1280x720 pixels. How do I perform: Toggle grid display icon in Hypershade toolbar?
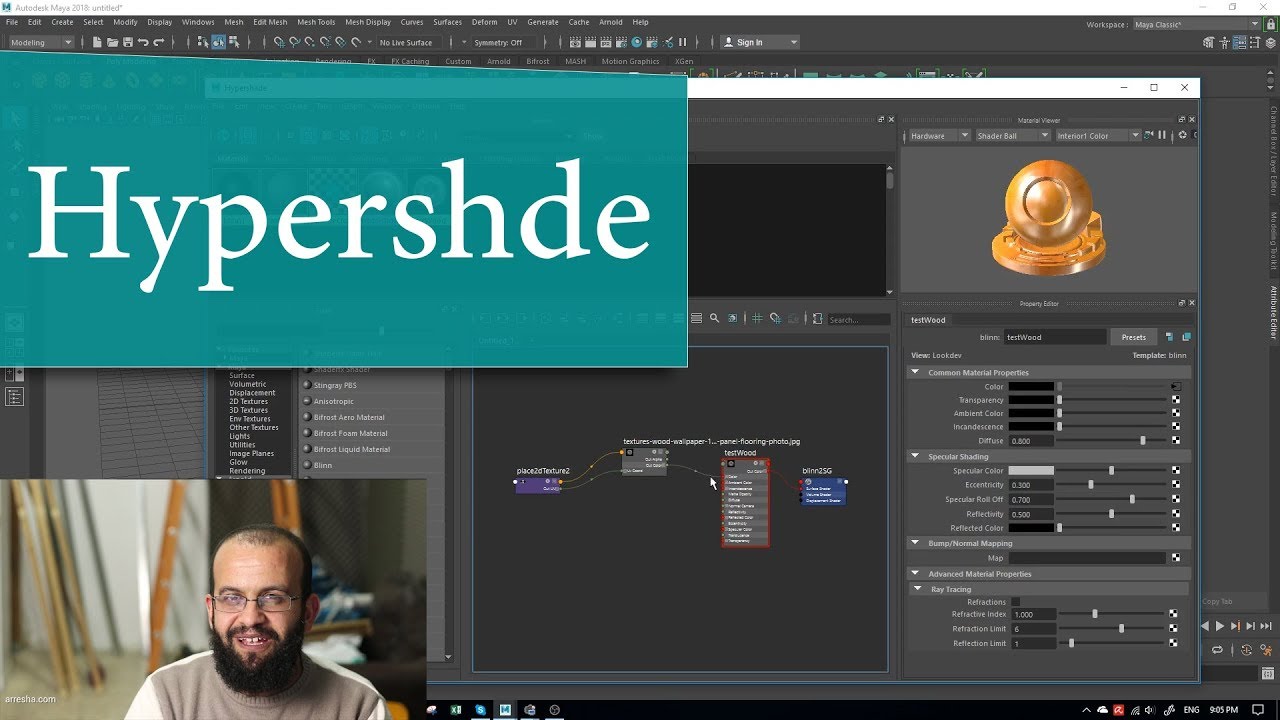coord(757,318)
